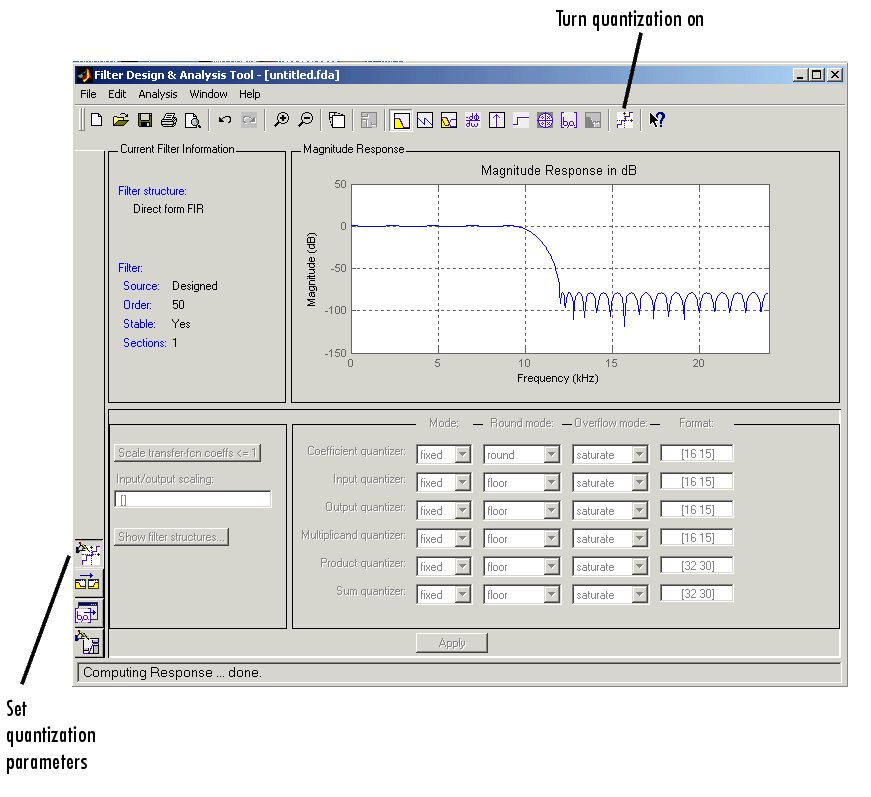Click the New filter design toolbar icon
Screen dimensions: 871x797
point(97,120)
